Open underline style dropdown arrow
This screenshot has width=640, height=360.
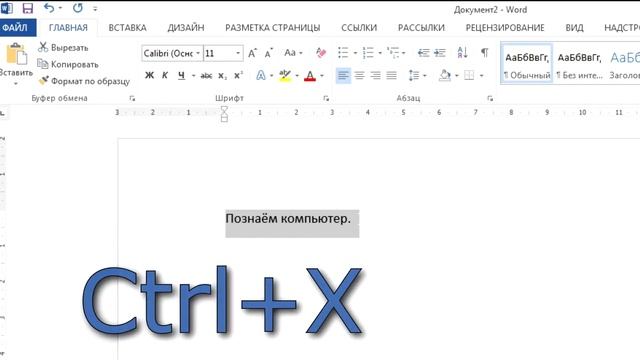point(193,76)
